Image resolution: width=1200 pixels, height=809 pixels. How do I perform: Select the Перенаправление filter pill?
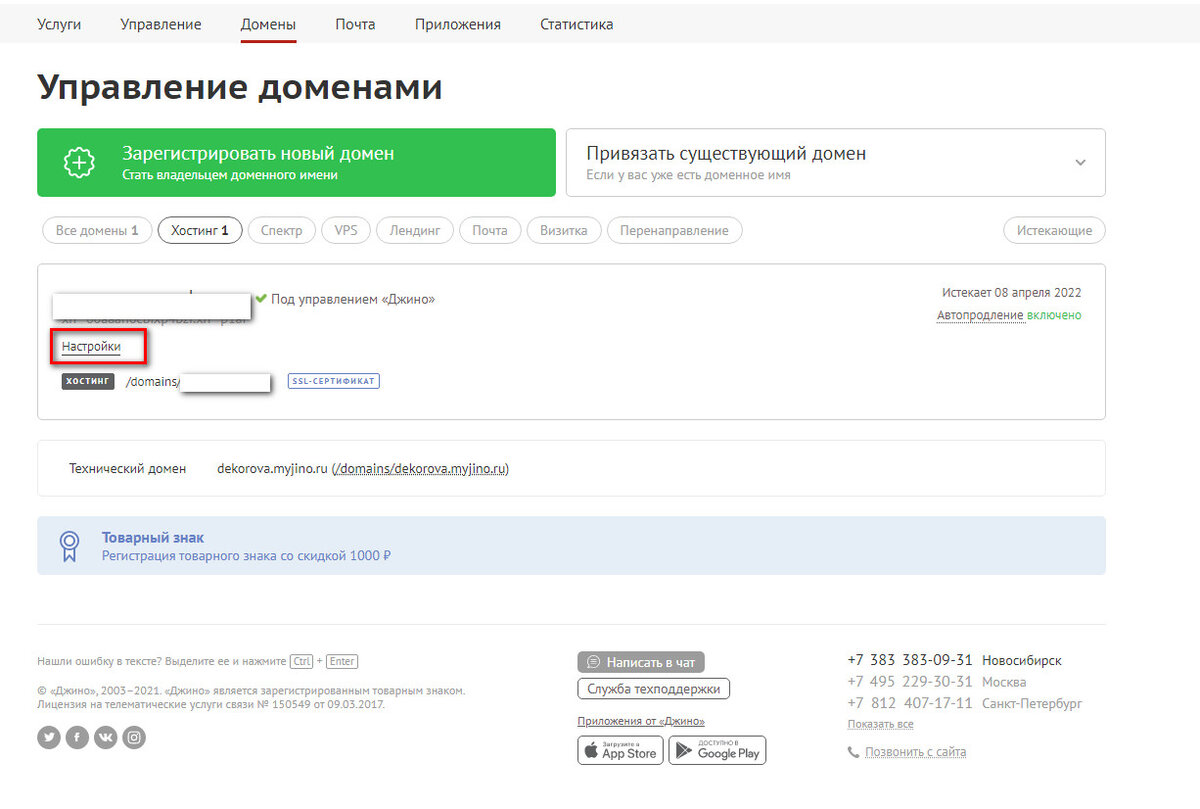coord(674,230)
